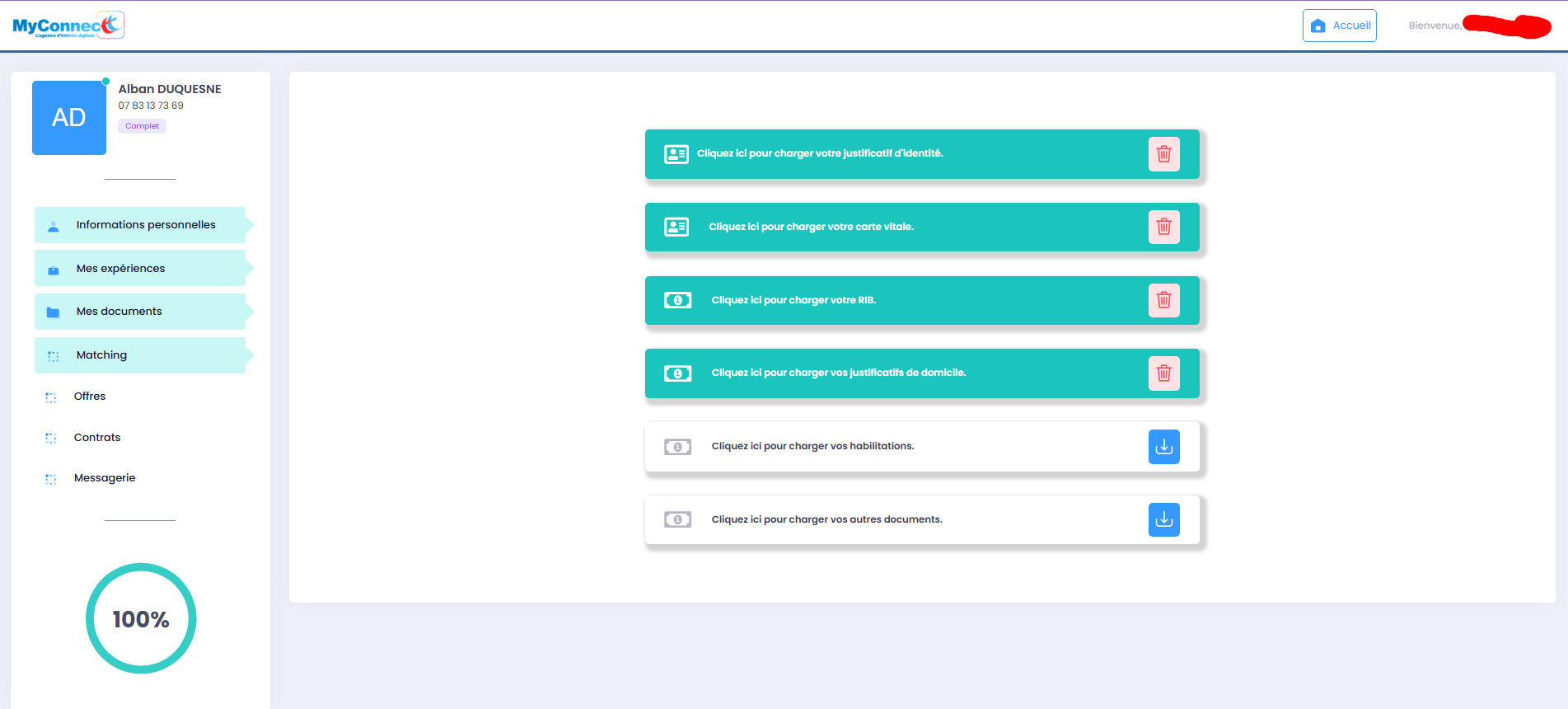This screenshot has width=1568, height=709.
Task: Go to Mes expériences
Action: (120, 269)
